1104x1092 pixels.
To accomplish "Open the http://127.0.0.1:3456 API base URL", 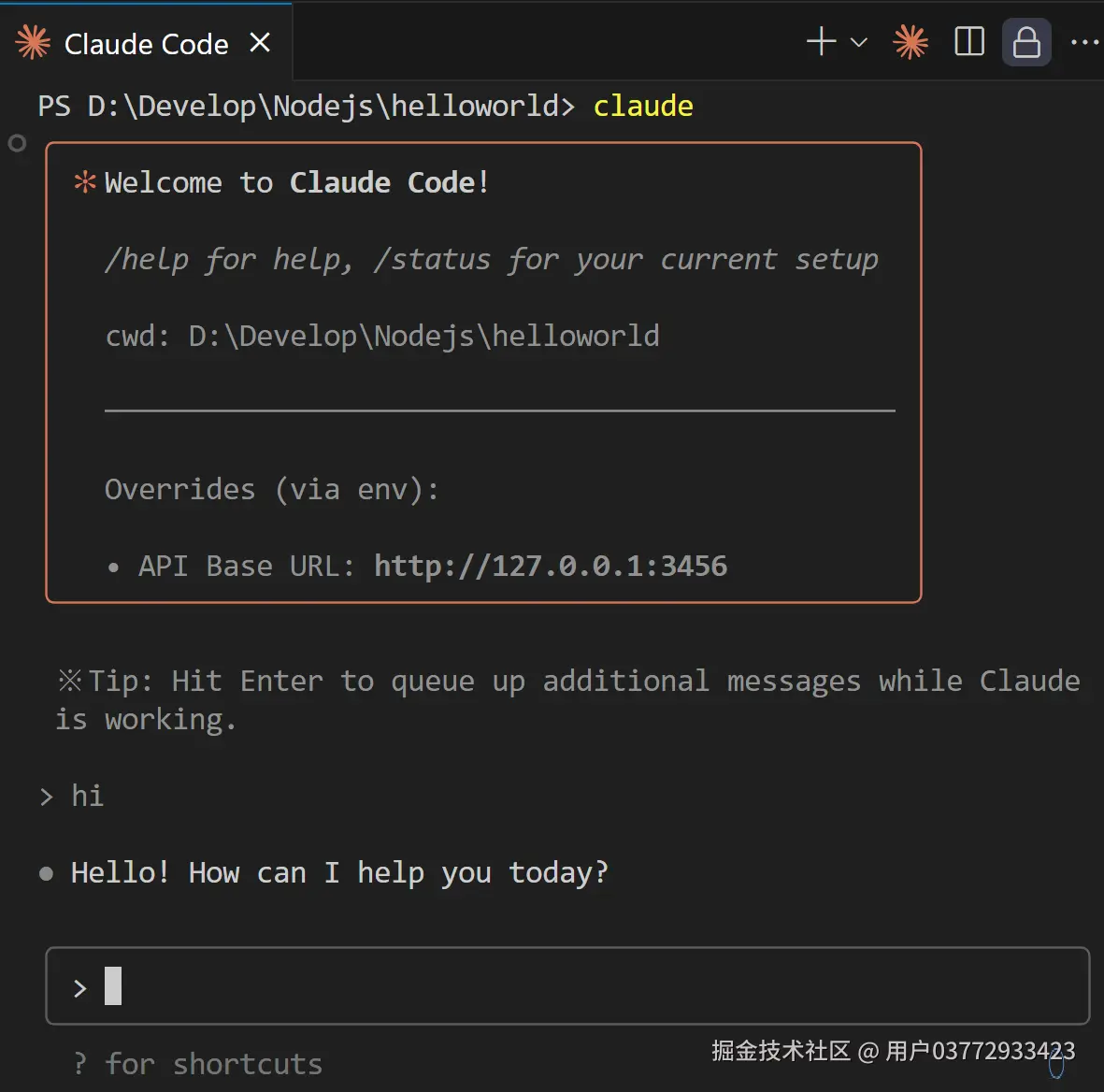I will [x=550, y=566].
